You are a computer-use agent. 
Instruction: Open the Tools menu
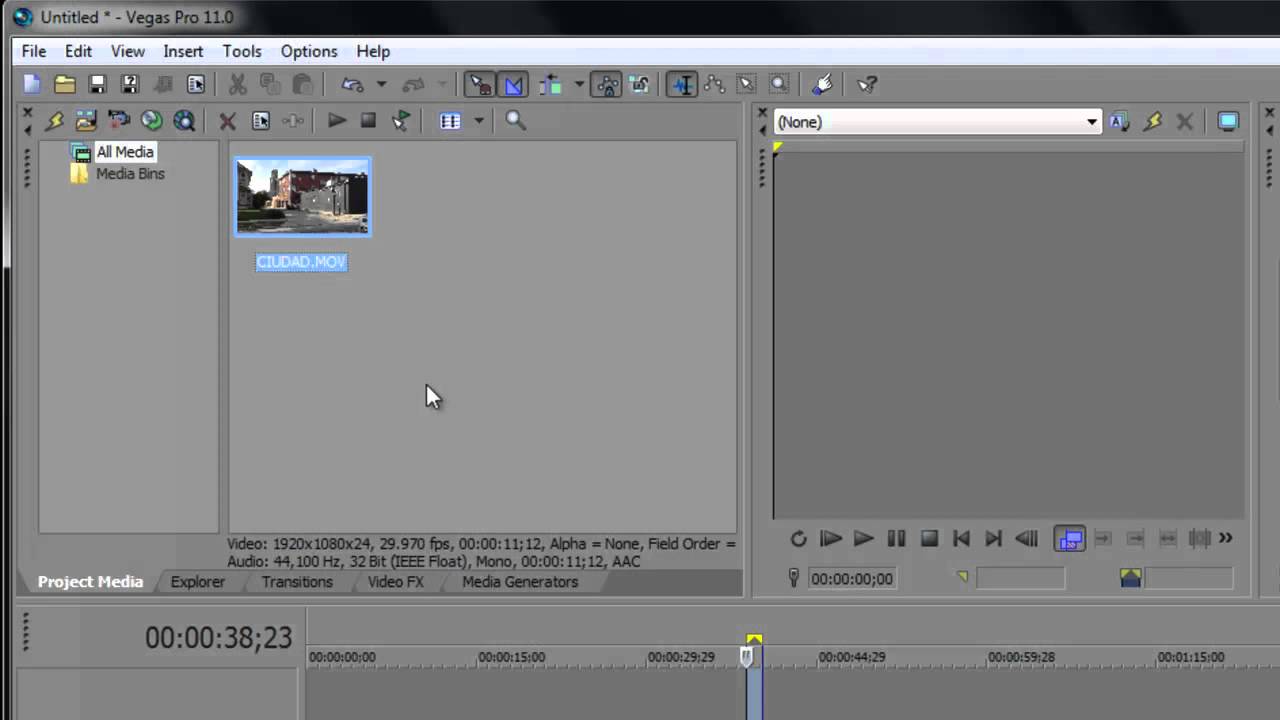pyautogui.click(x=242, y=51)
